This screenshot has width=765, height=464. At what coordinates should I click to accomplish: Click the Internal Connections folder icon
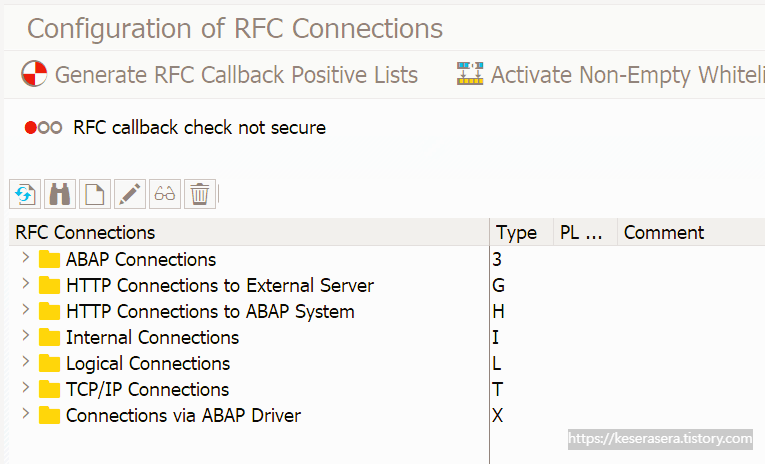[x=49, y=337]
